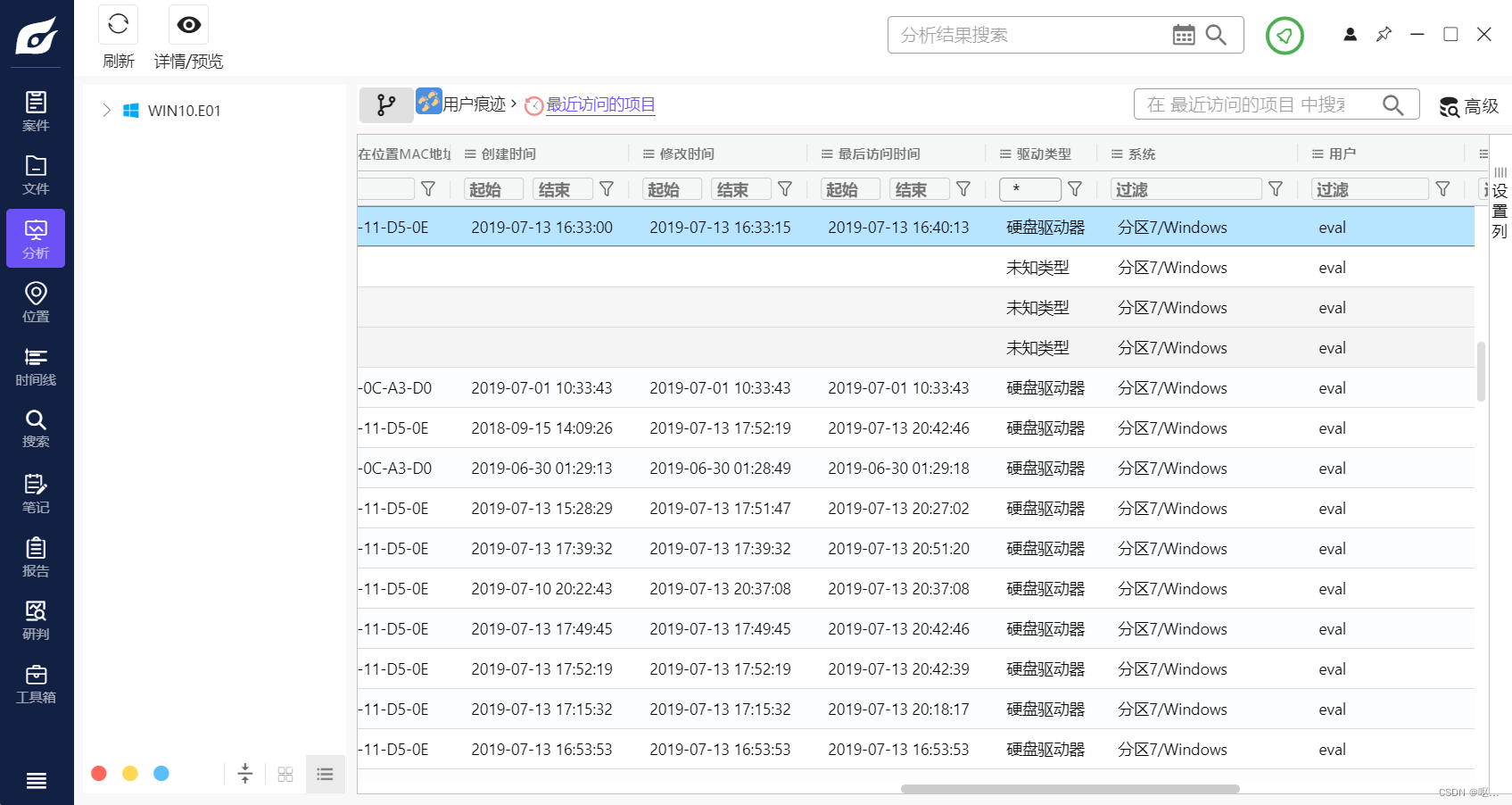Open Created Time (创建时间) column menu

tap(470, 154)
